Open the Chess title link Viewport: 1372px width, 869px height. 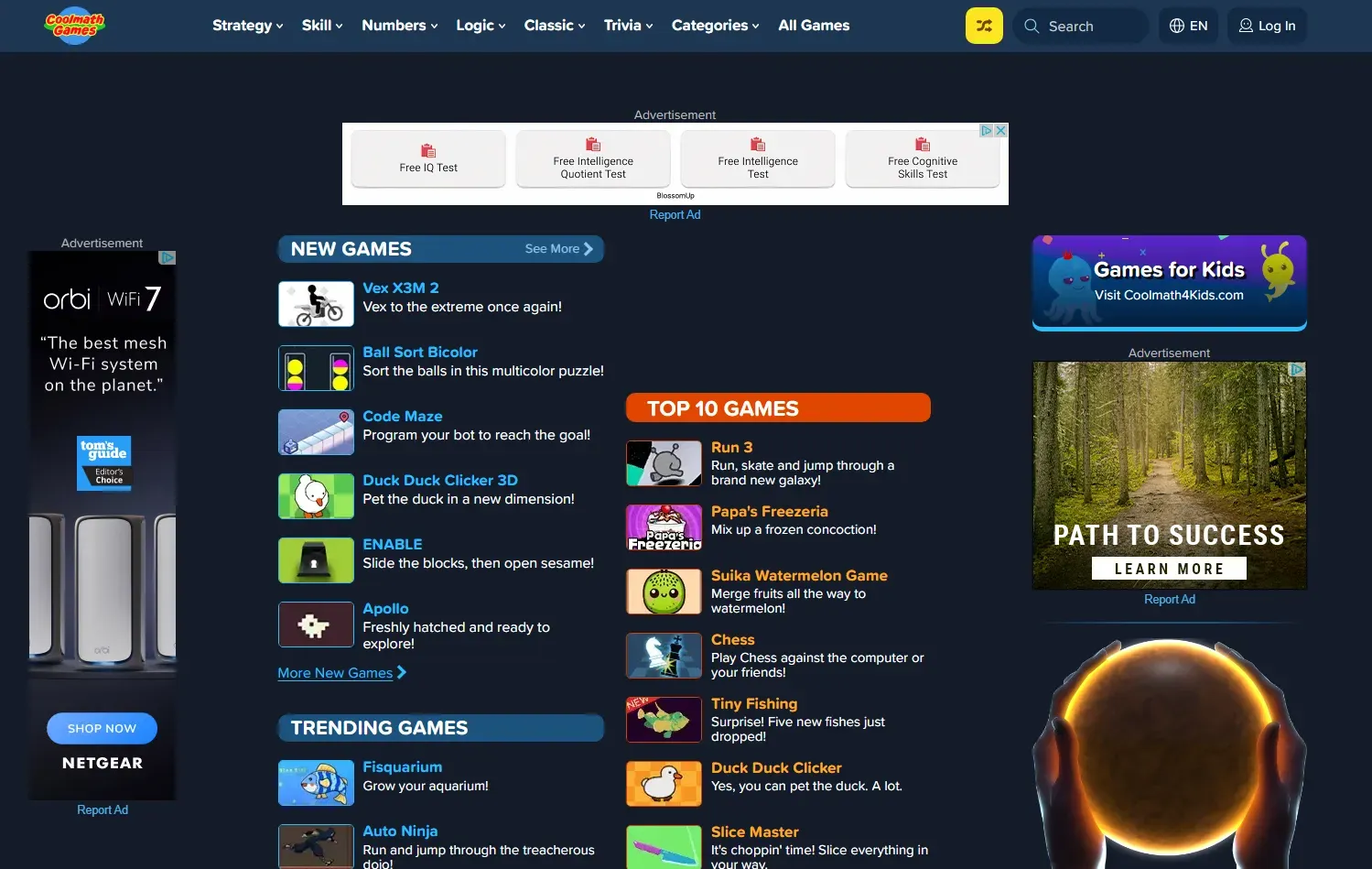point(733,639)
